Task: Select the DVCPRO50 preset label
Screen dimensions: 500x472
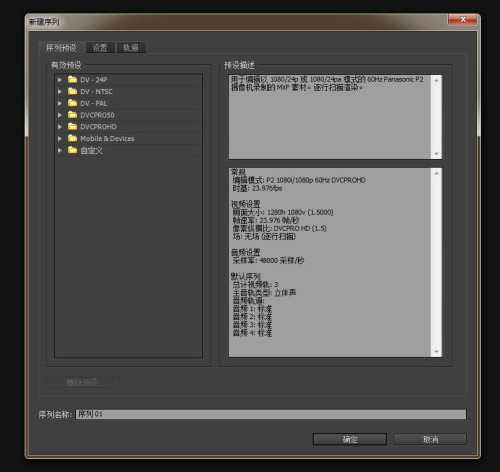Action: click(x=97, y=115)
